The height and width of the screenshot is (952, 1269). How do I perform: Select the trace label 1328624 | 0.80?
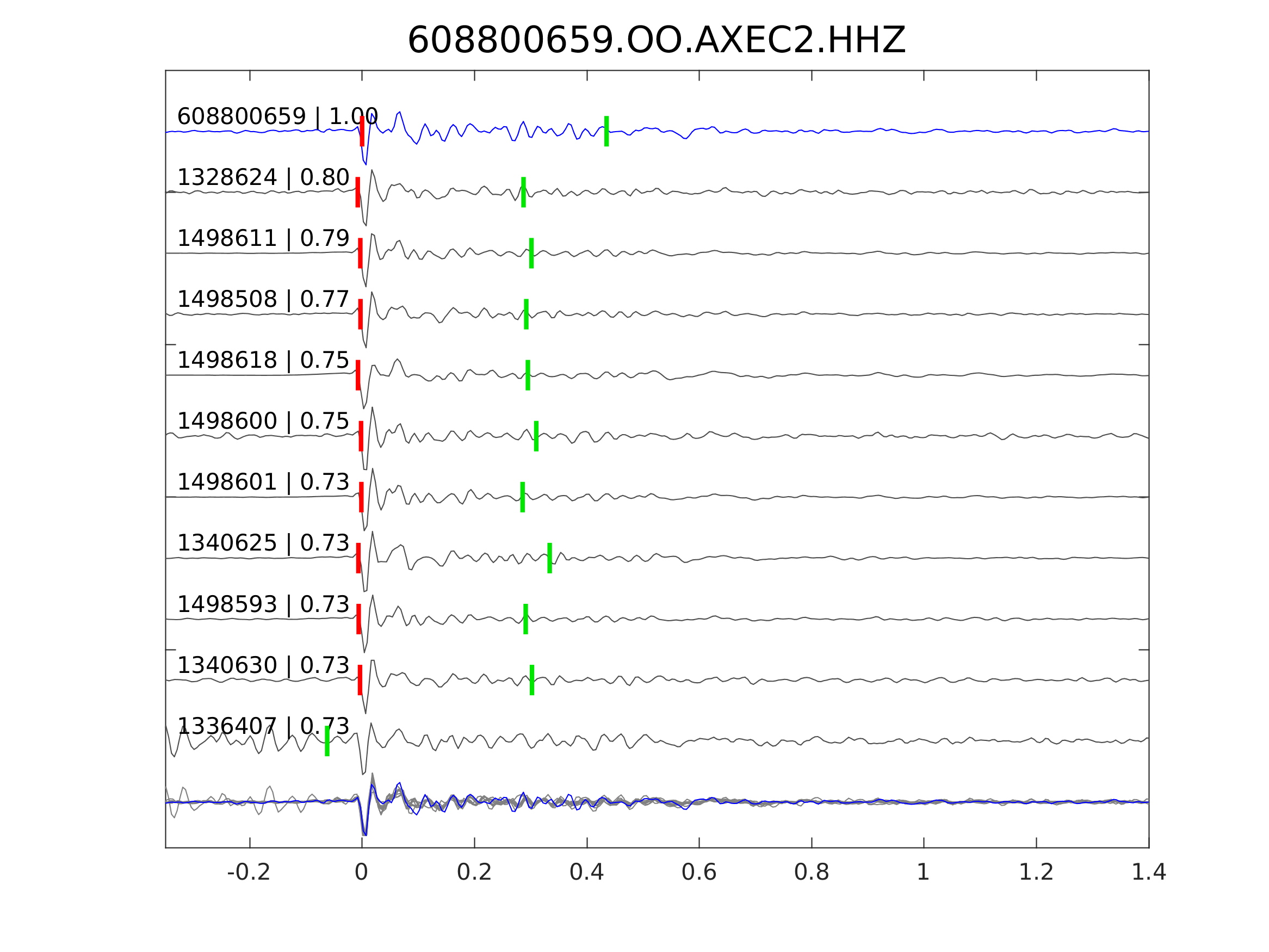pyautogui.click(x=263, y=177)
